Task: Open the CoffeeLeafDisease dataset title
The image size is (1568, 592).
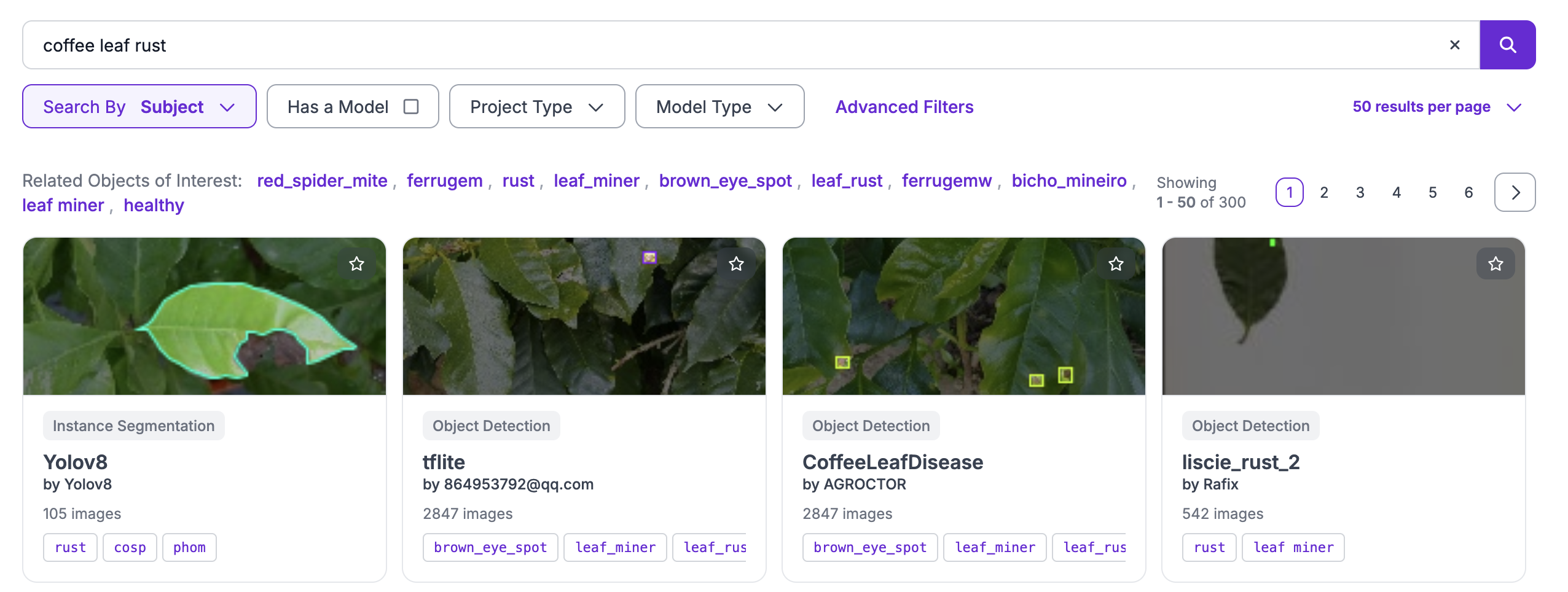Action: click(x=892, y=462)
